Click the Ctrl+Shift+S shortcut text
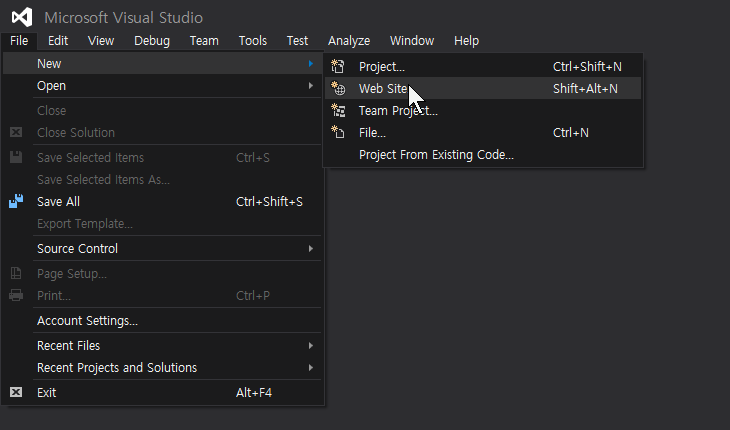The height and width of the screenshot is (430, 730). click(x=269, y=201)
